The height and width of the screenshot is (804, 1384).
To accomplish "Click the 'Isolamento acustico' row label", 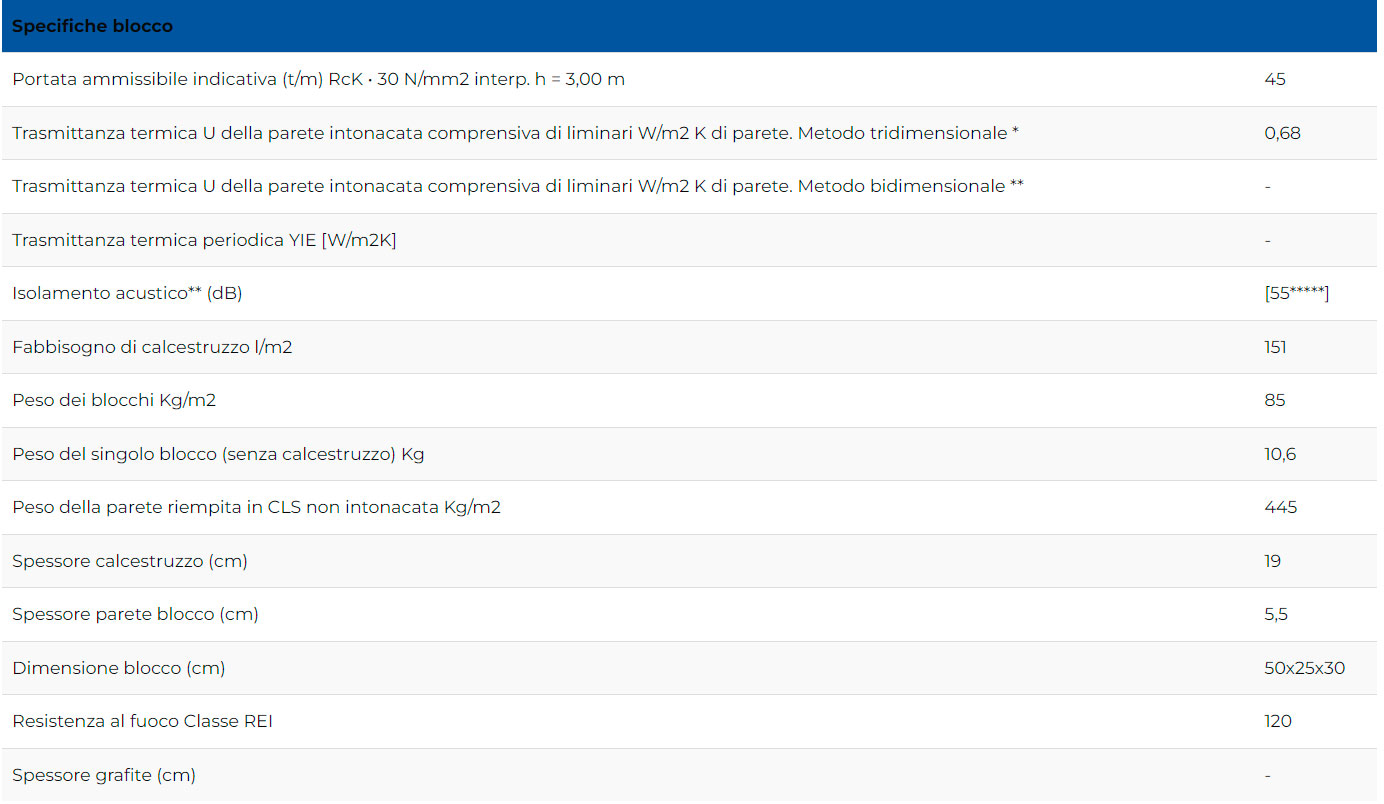I will 127,293.
